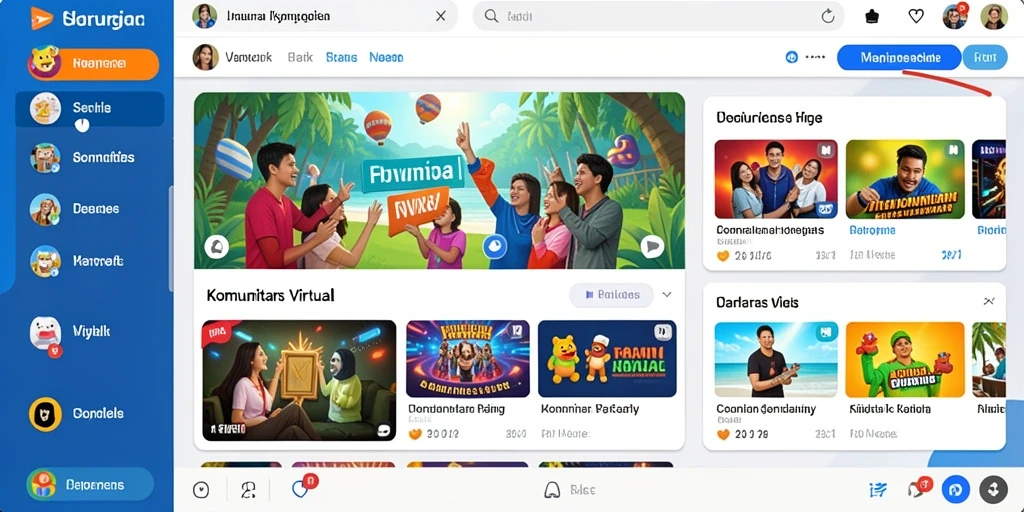Click the small blue circle icon beside the three dots

[792, 57]
